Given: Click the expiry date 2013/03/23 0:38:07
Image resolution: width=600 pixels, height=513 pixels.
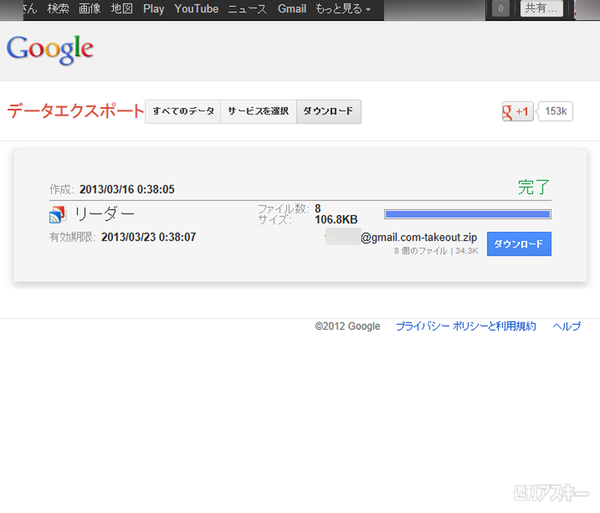Looking at the screenshot, I should click(148, 237).
